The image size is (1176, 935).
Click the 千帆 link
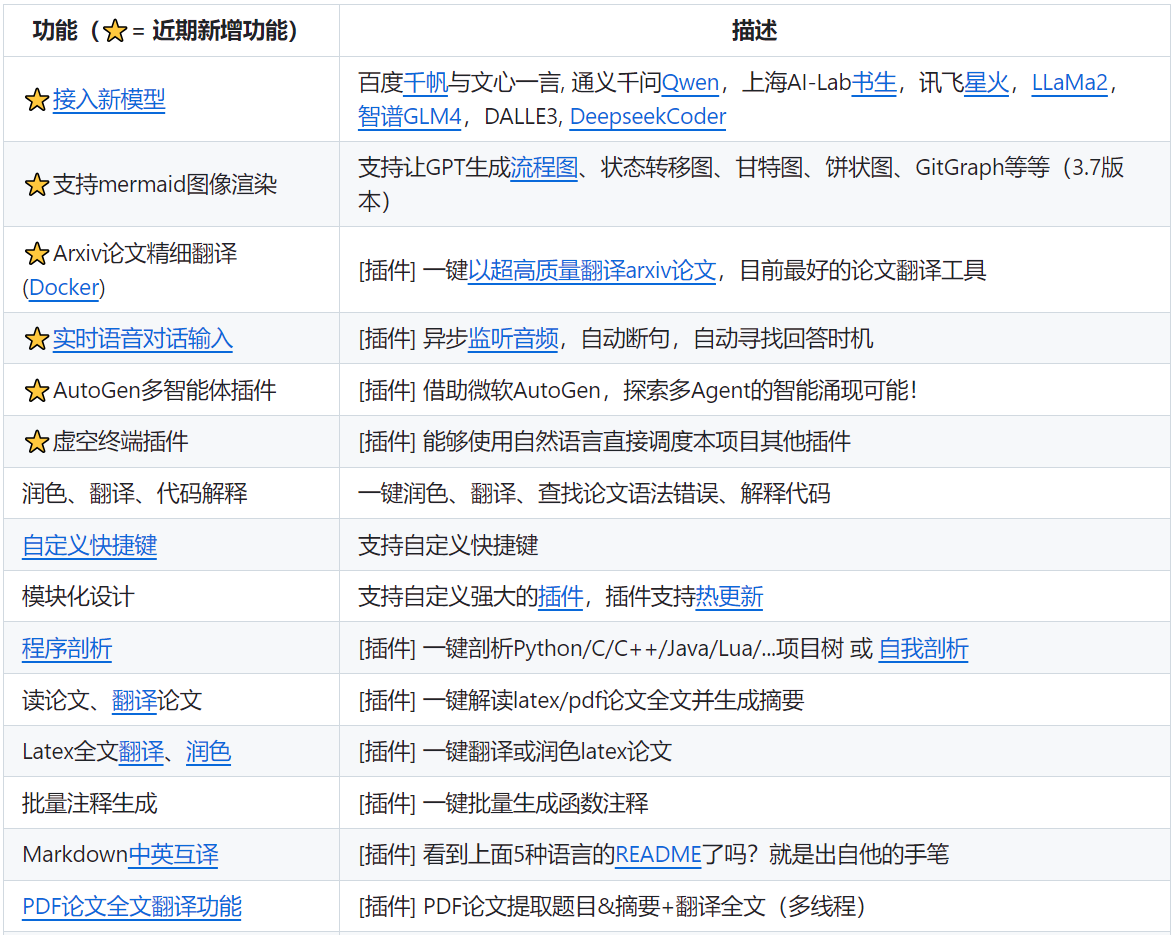click(425, 82)
